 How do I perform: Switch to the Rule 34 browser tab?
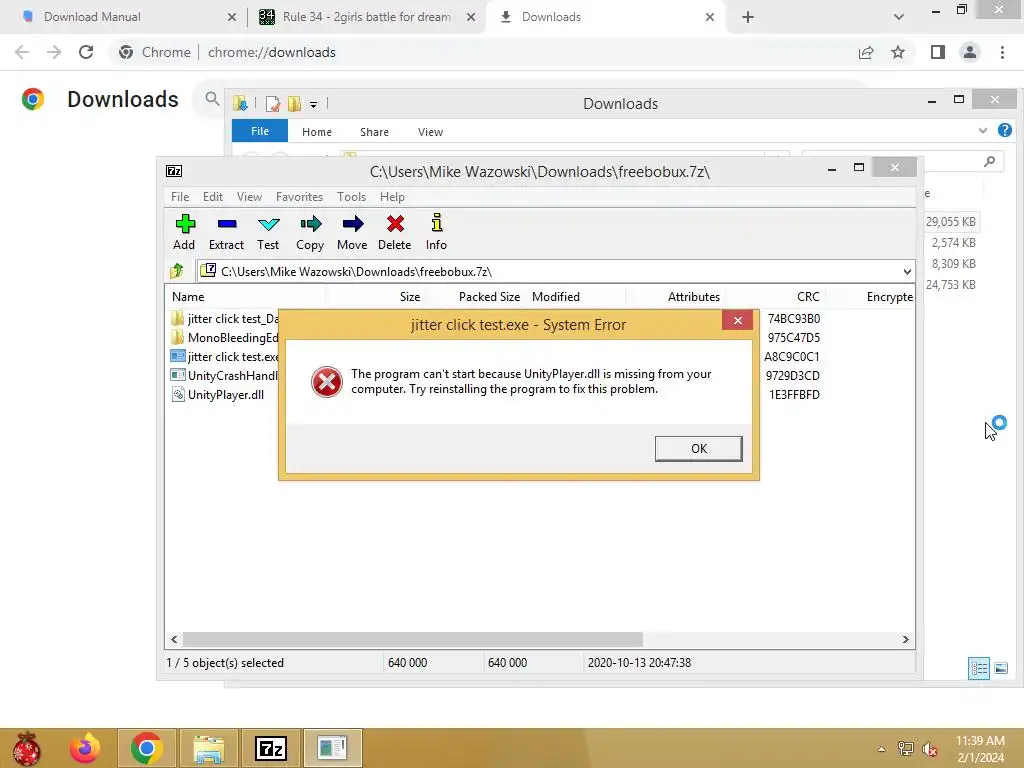pos(366,17)
